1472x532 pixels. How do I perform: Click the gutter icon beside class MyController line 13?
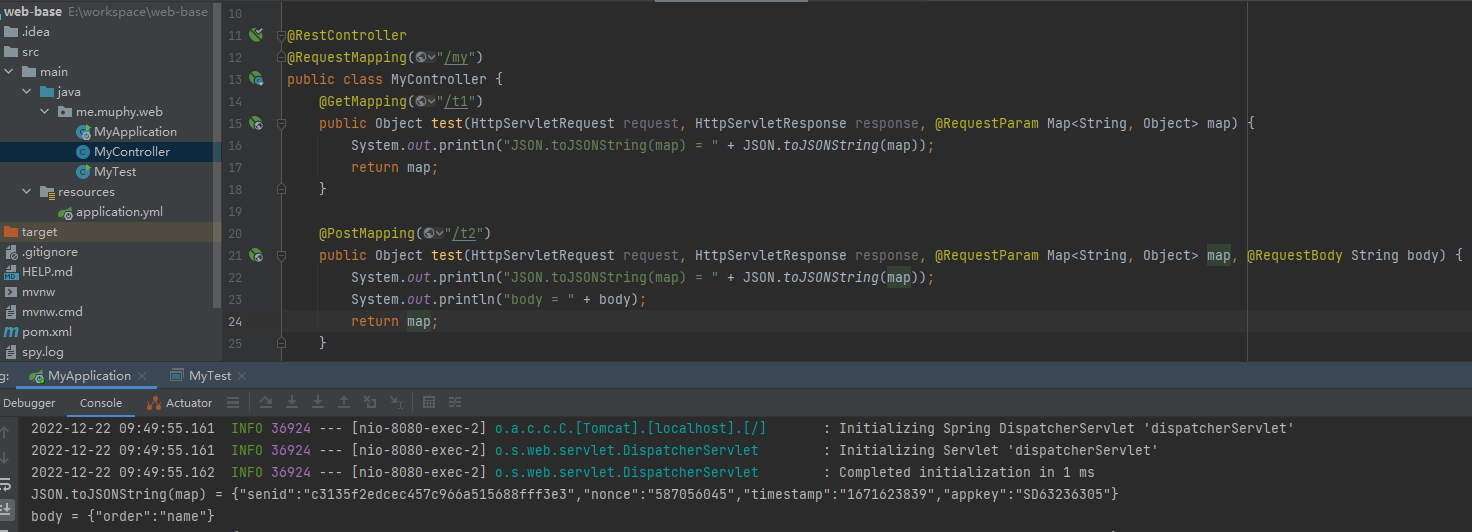[256, 79]
